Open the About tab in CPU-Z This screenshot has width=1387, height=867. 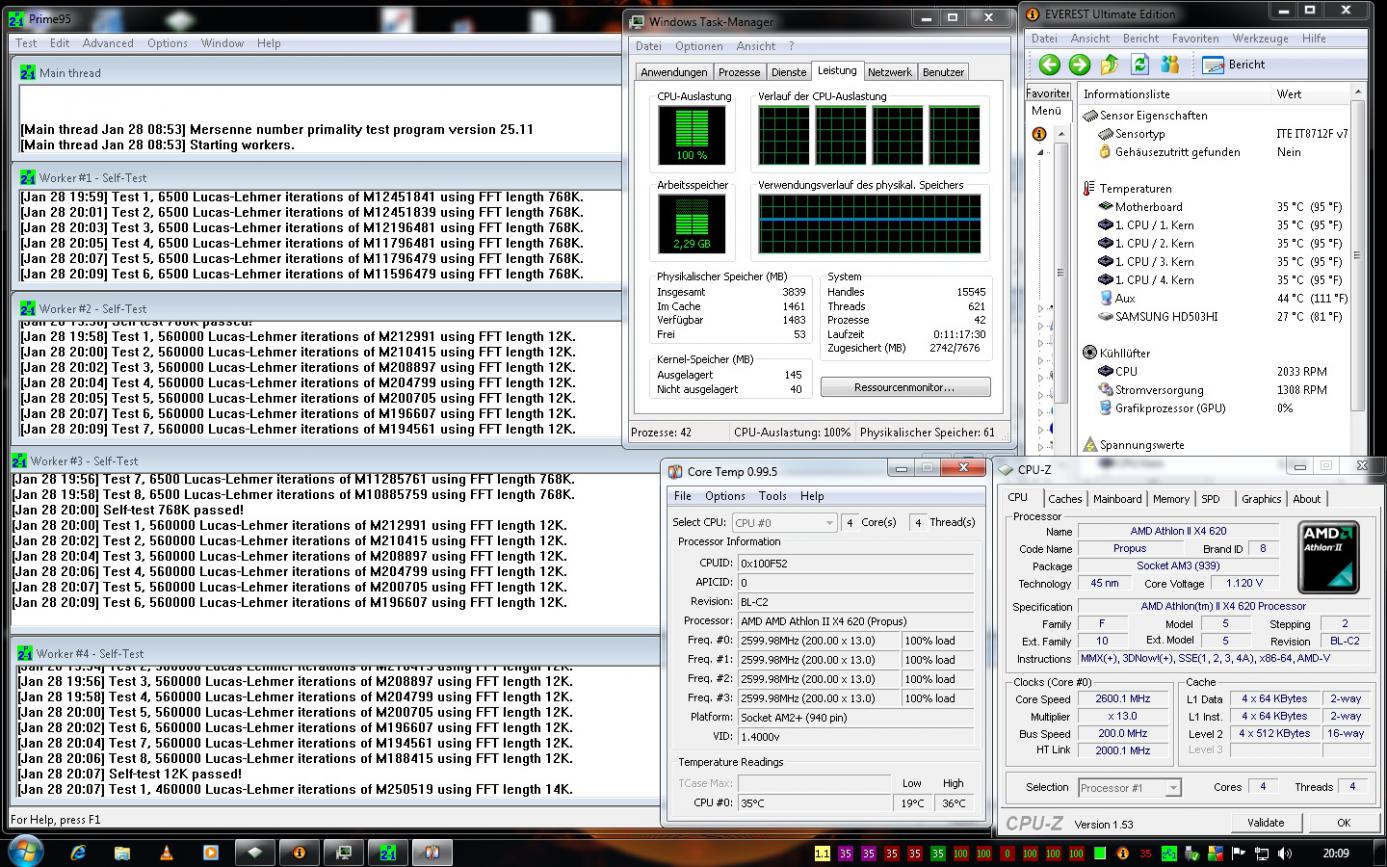(x=1306, y=499)
